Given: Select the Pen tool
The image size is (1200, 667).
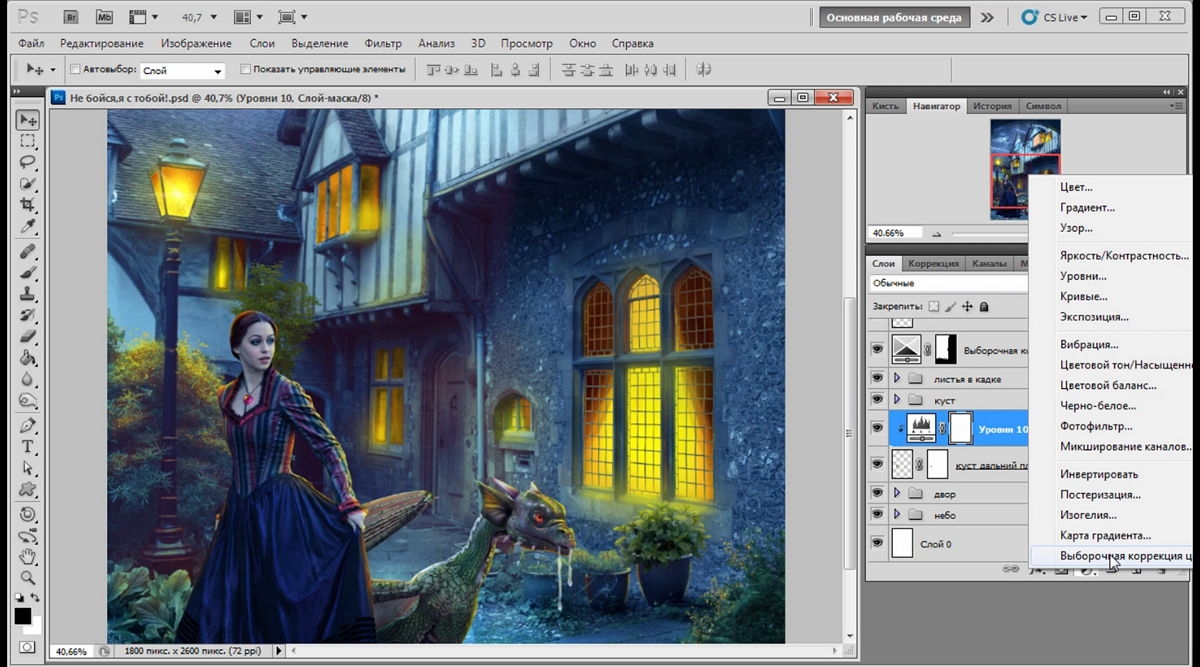Looking at the screenshot, I should [x=28, y=425].
